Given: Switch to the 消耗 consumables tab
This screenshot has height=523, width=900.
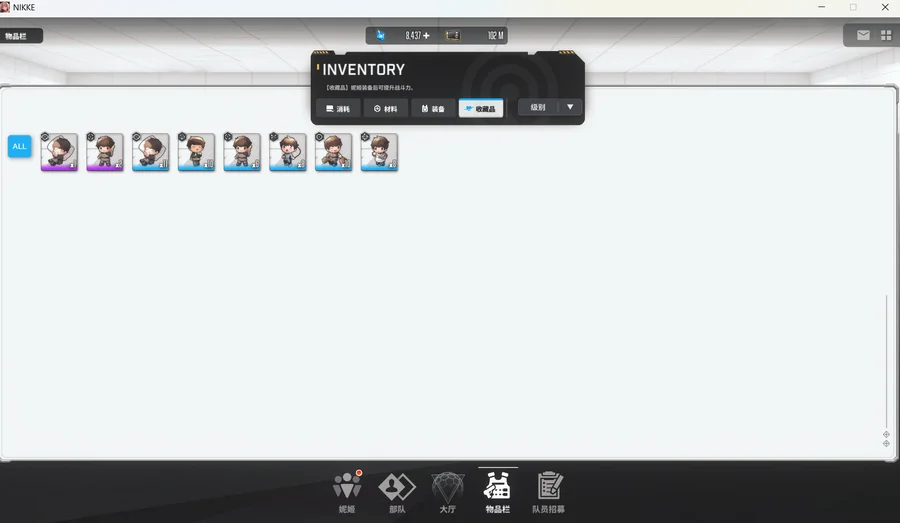Looking at the screenshot, I should pyautogui.click(x=338, y=108).
